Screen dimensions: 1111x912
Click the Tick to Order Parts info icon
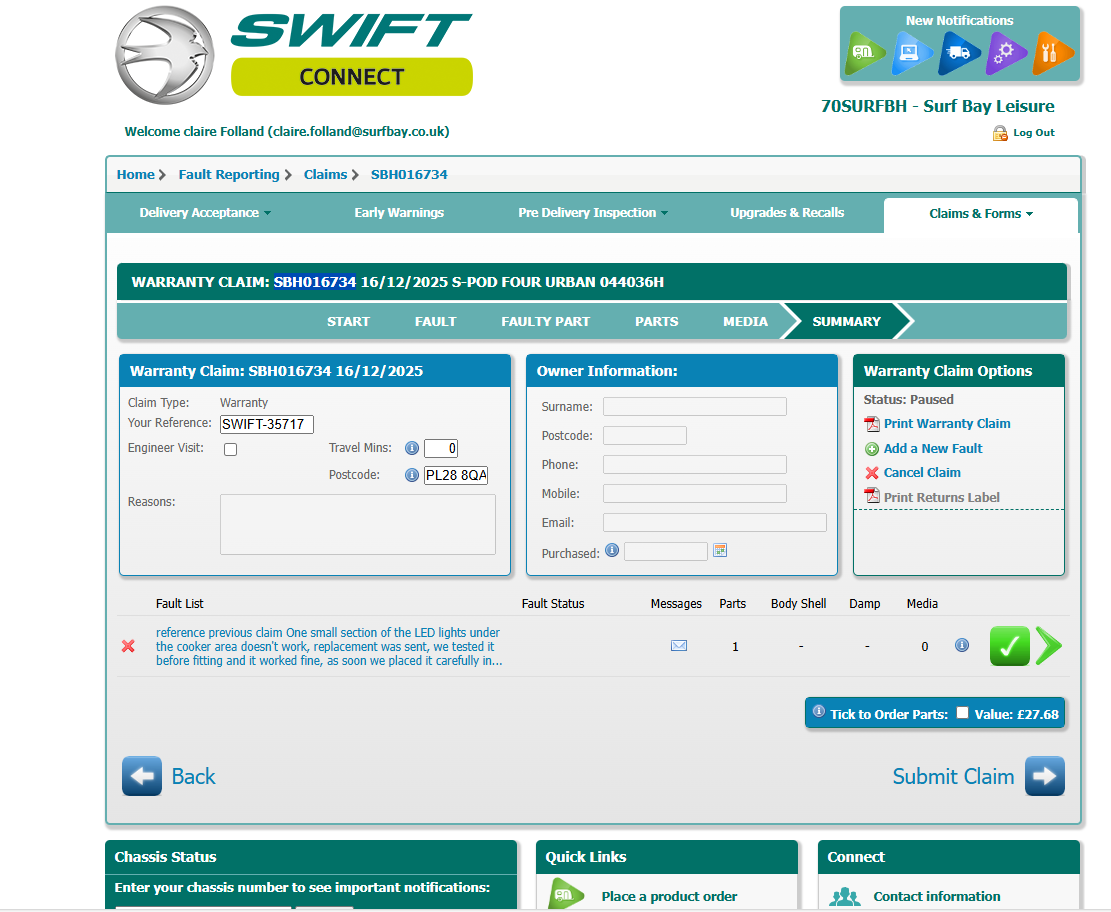coord(818,711)
